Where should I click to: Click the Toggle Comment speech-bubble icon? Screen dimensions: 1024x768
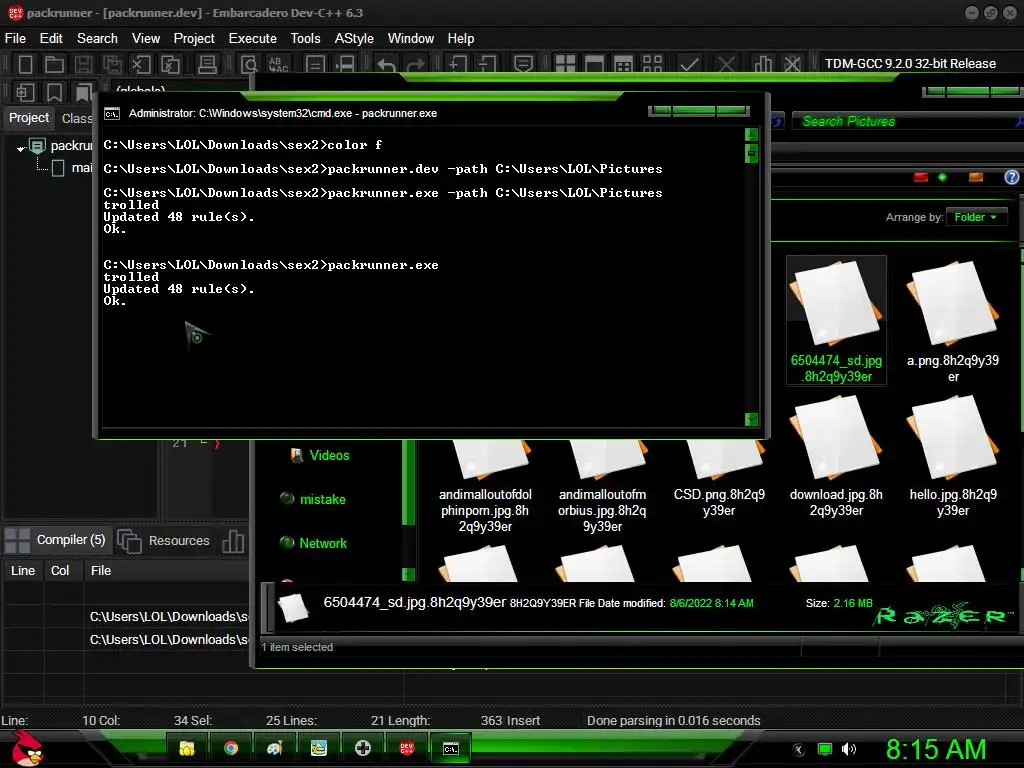pos(523,64)
